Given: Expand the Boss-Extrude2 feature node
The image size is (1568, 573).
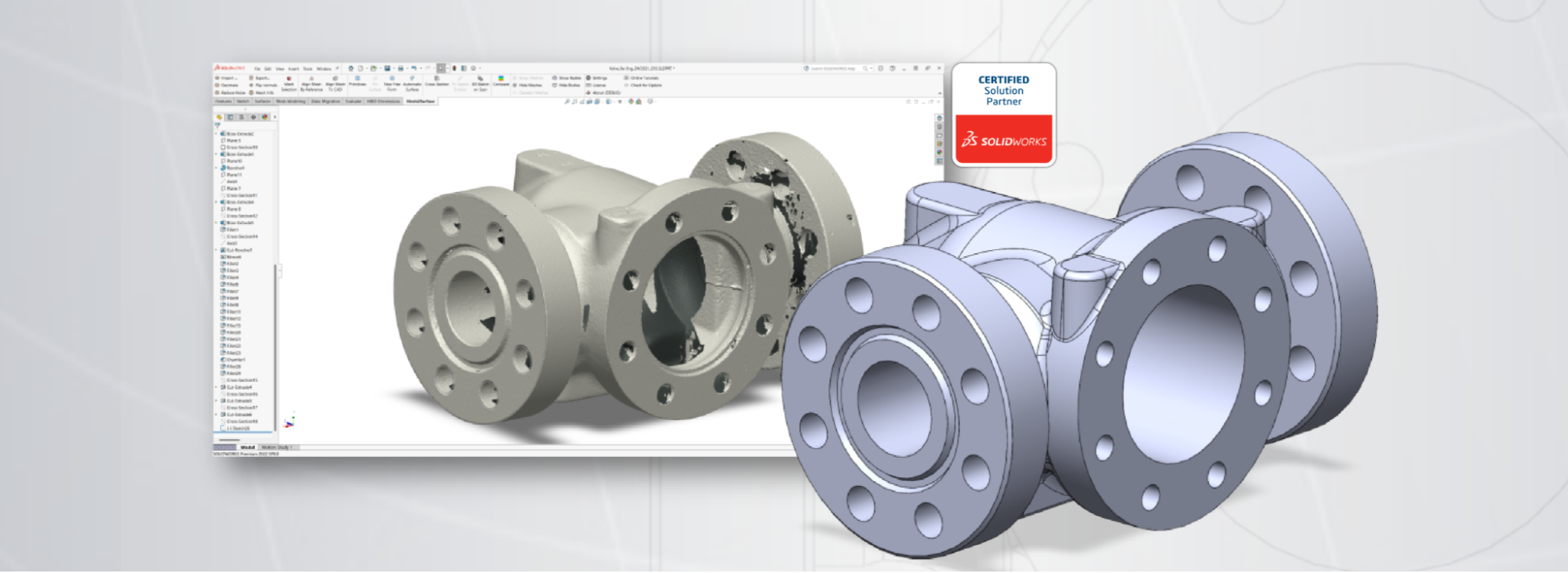Looking at the screenshot, I should [x=216, y=133].
